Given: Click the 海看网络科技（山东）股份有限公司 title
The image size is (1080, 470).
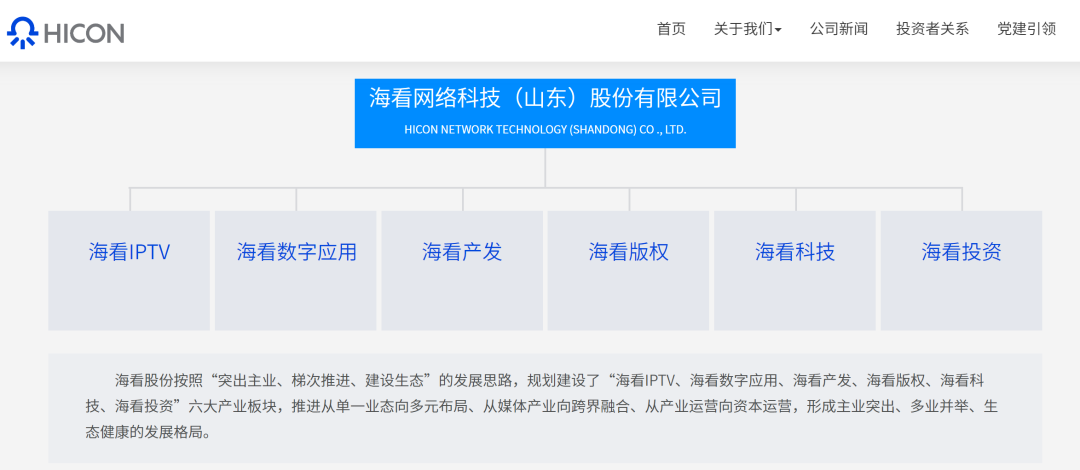Looking at the screenshot, I should pos(545,98).
